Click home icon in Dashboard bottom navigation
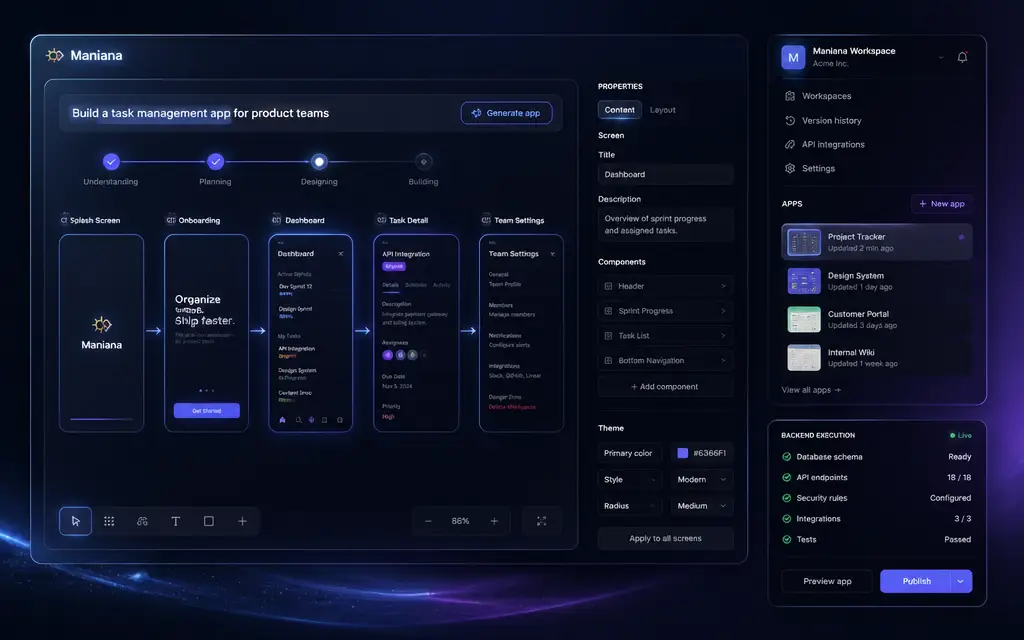Viewport: 1024px width, 640px height. coord(282,420)
